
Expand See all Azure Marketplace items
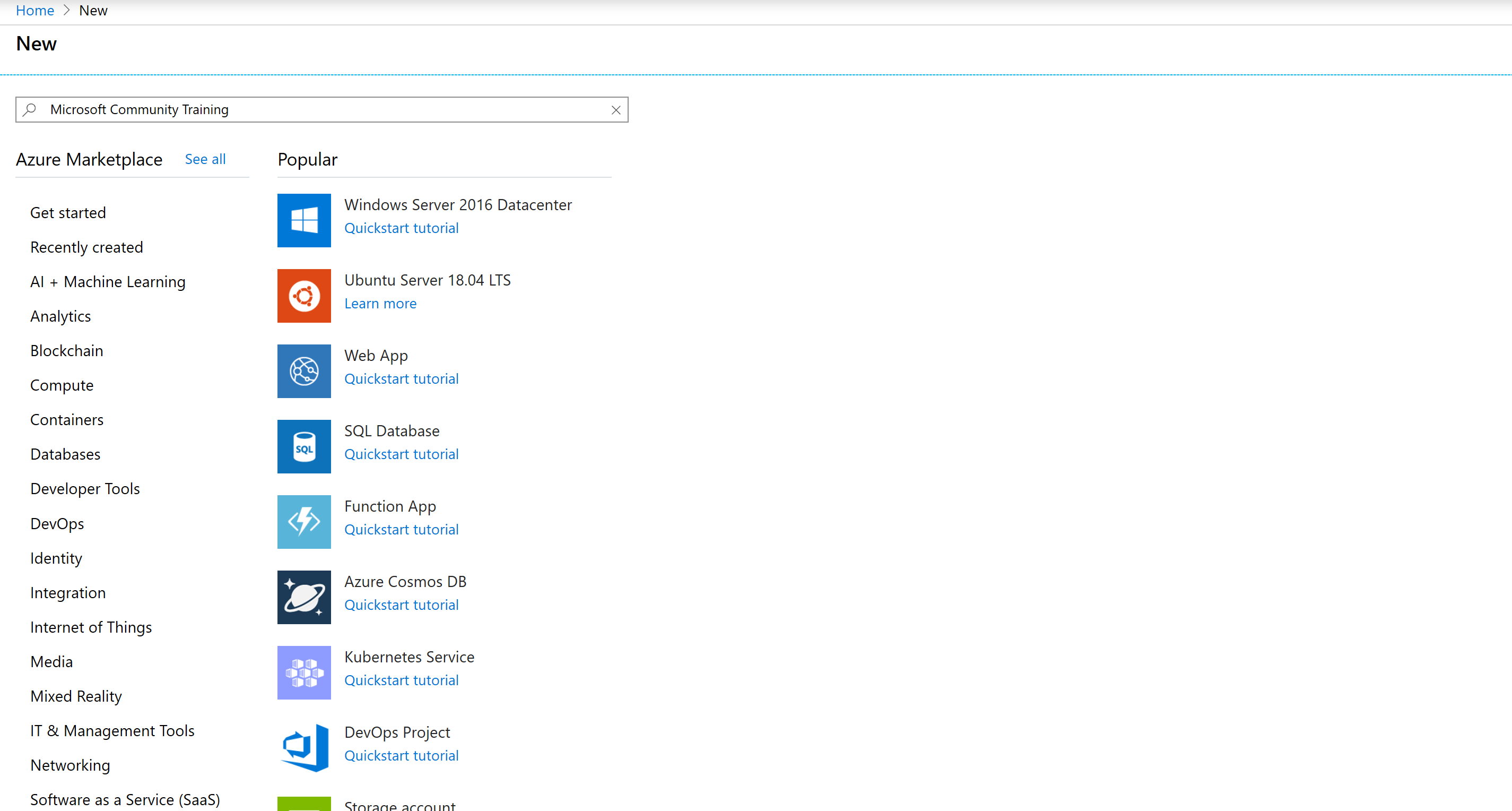pyautogui.click(x=205, y=159)
